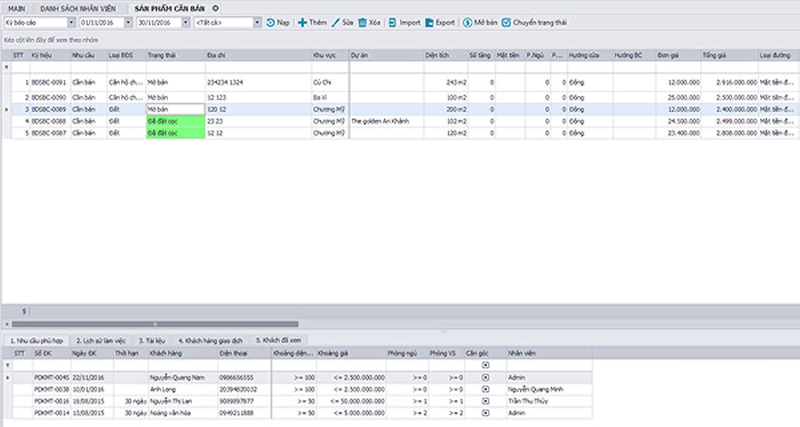Click the Địa chỉ filter row cell
This screenshot has width=800, height=427.
tap(259, 67)
